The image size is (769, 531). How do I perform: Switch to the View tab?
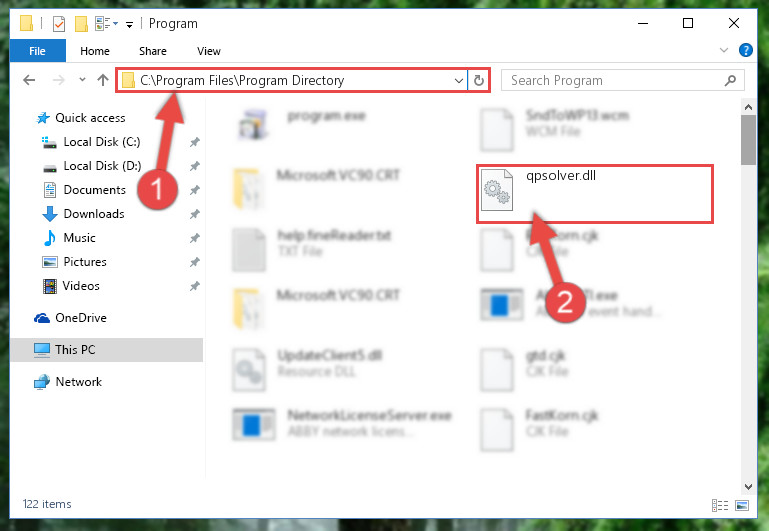[x=208, y=51]
